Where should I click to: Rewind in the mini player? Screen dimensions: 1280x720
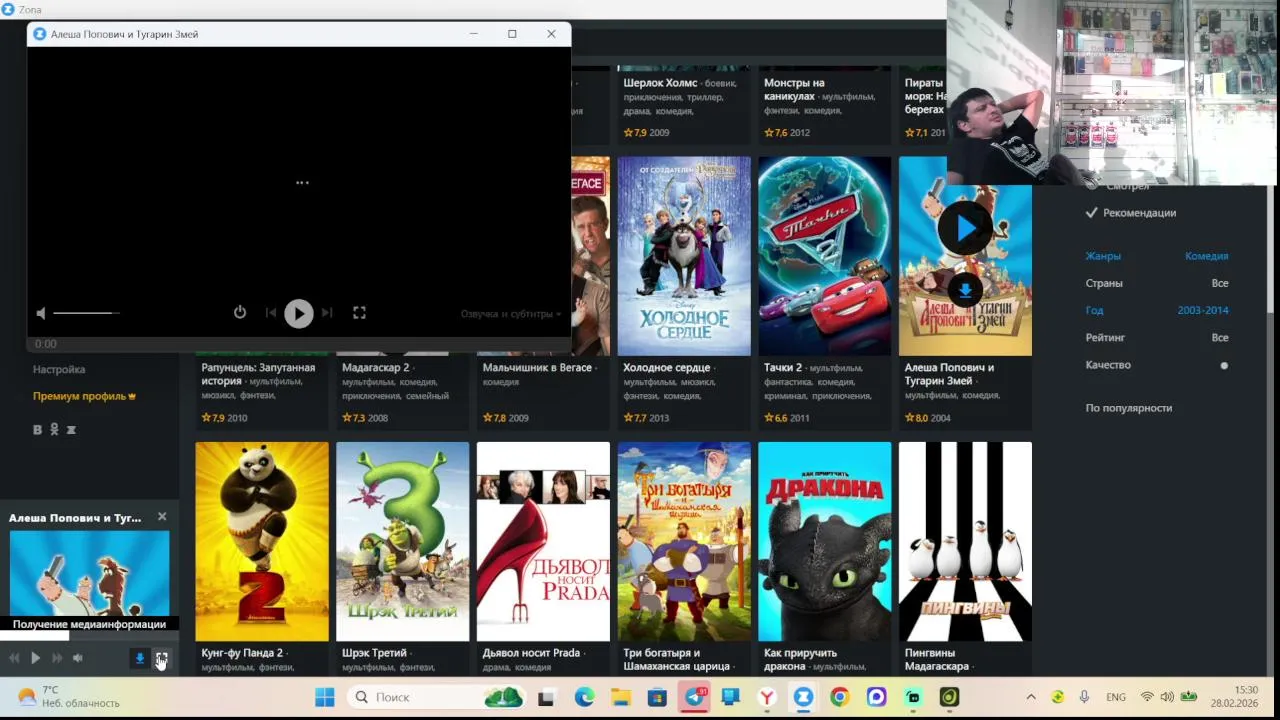(x=14, y=658)
